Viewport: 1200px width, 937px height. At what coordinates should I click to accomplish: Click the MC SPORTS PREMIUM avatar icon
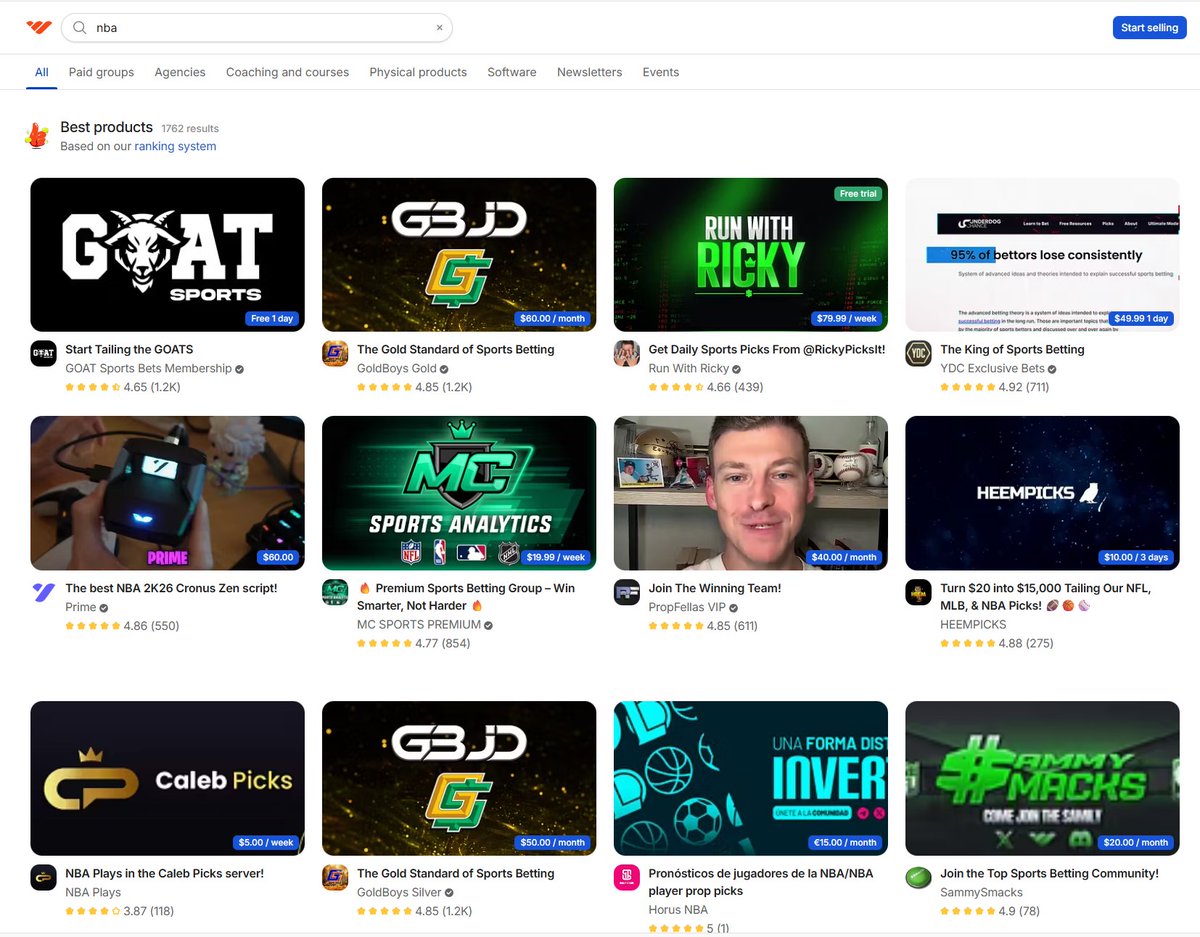click(335, 593)
